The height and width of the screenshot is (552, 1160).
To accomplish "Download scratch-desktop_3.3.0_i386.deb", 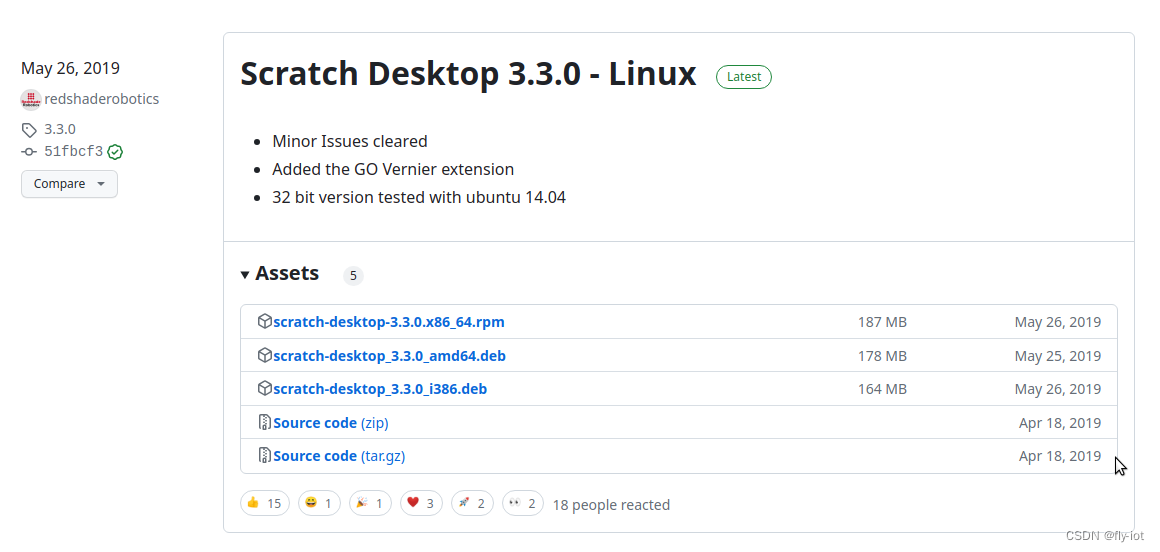I will (x=380, y=389).
